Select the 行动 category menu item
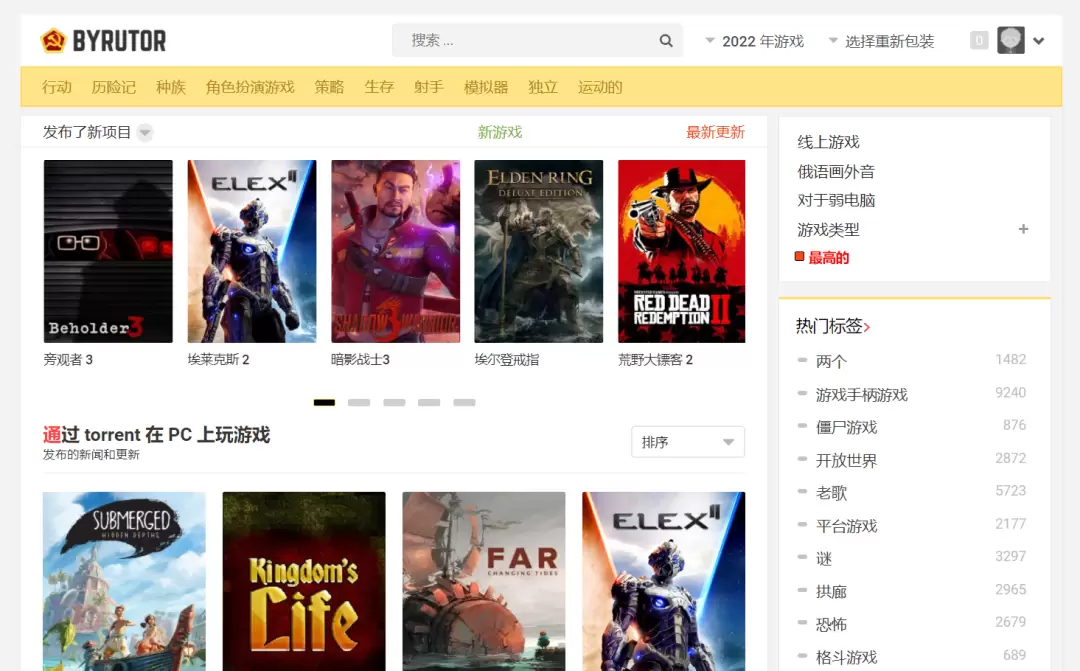 (x=56, y=87)
